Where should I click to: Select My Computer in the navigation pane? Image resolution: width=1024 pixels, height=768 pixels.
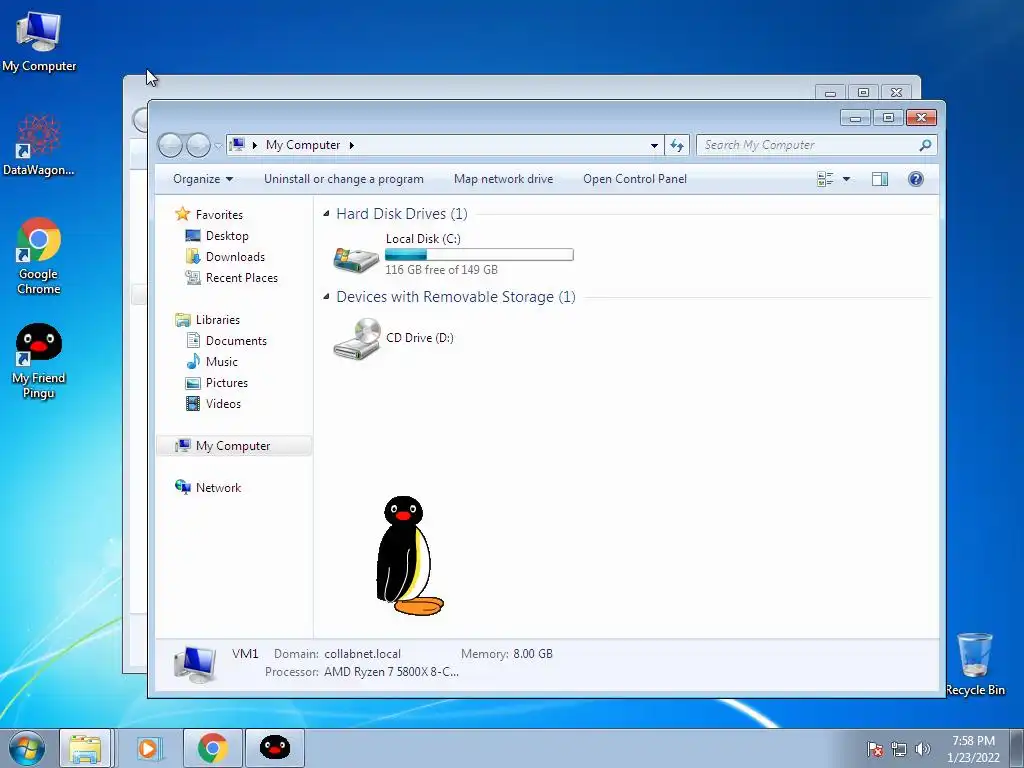[x=234, y=445]
